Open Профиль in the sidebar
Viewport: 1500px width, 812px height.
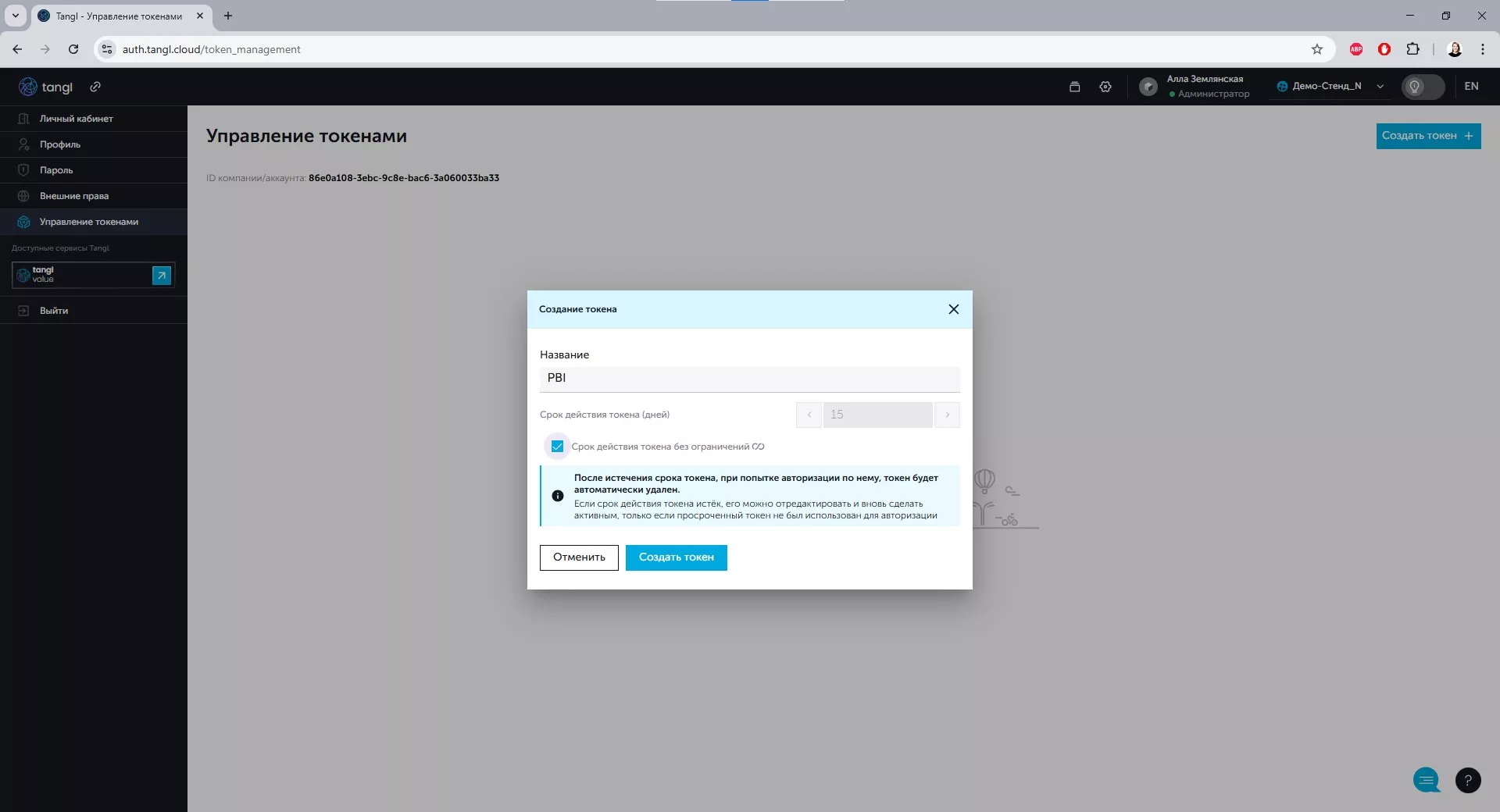coord(60,144)
